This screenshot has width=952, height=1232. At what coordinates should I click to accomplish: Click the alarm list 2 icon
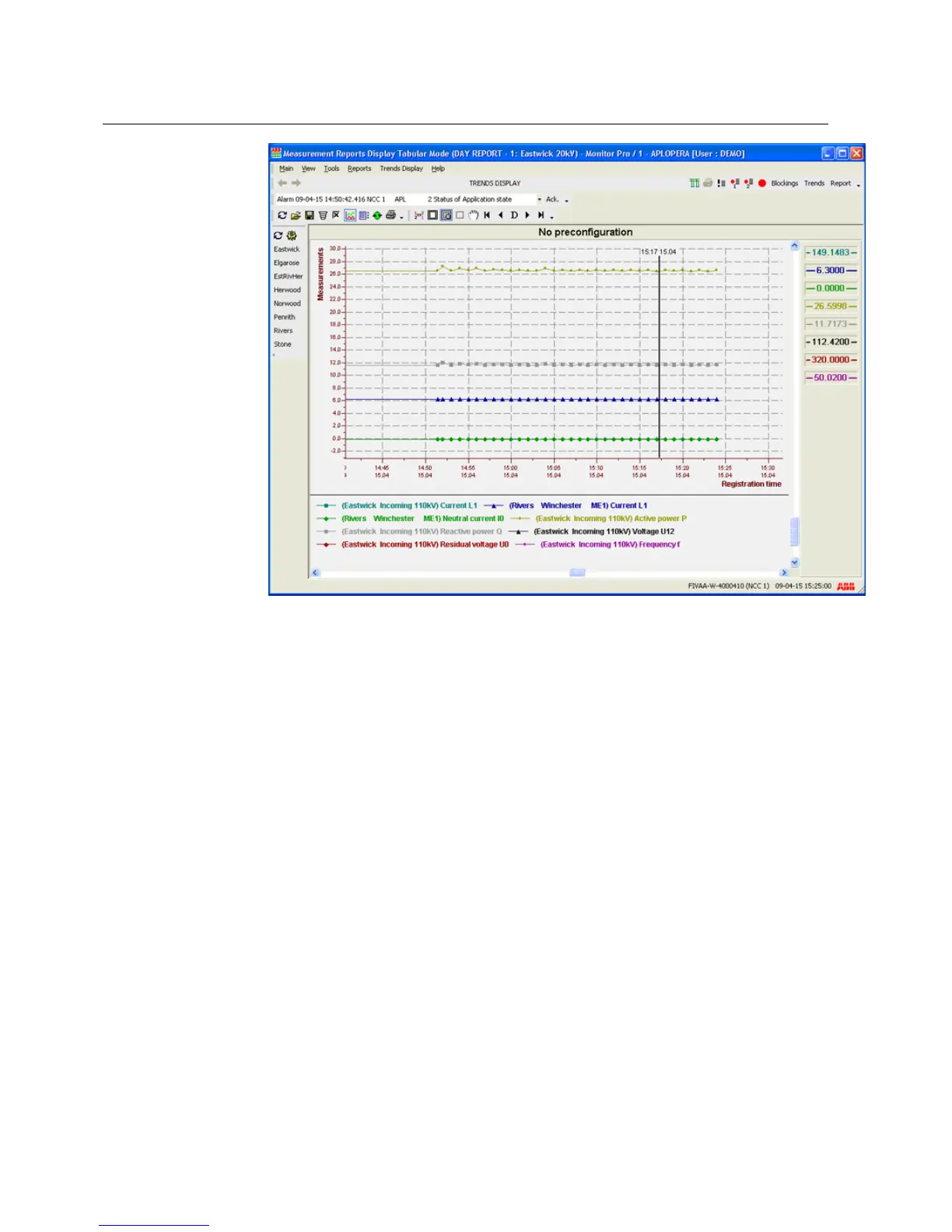click(748, 184)
